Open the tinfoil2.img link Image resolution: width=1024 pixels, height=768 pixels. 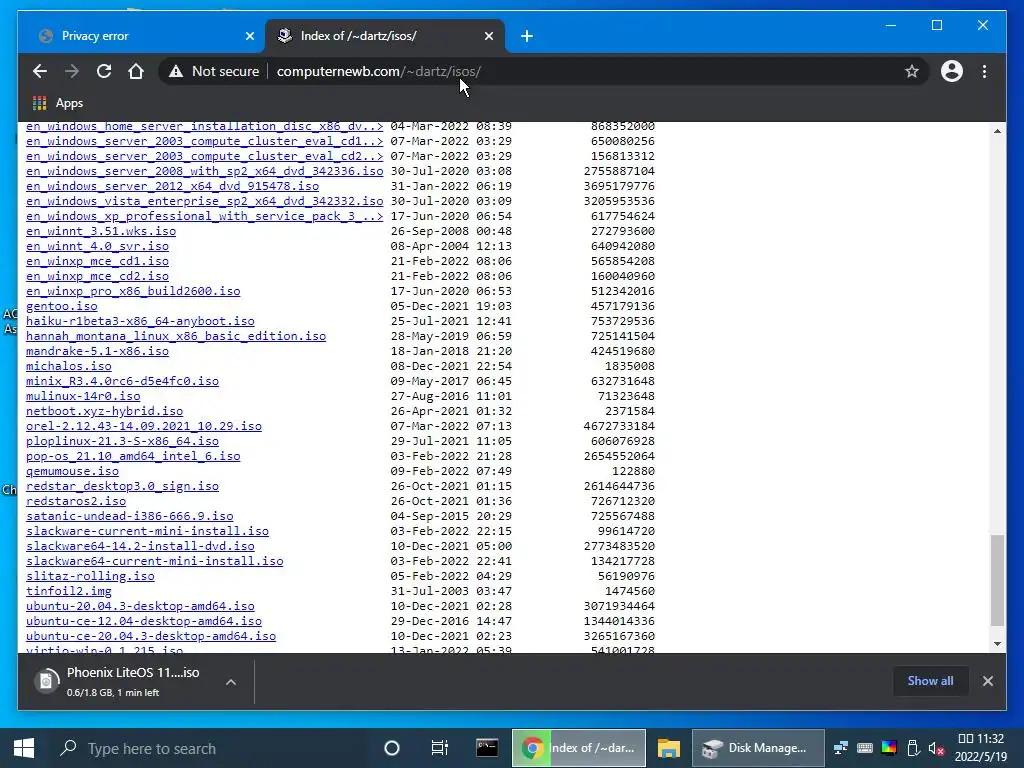pyautogui.click(x=69, y=592)
